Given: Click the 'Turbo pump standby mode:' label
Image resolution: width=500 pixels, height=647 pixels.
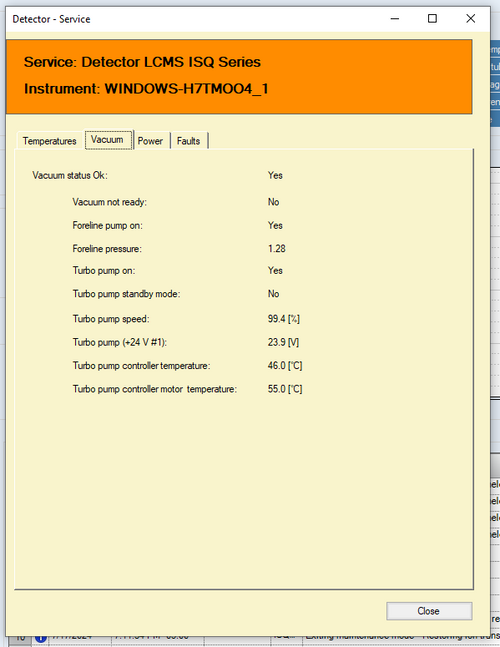Looking at the screenshot, I should (x=126, y=294).
